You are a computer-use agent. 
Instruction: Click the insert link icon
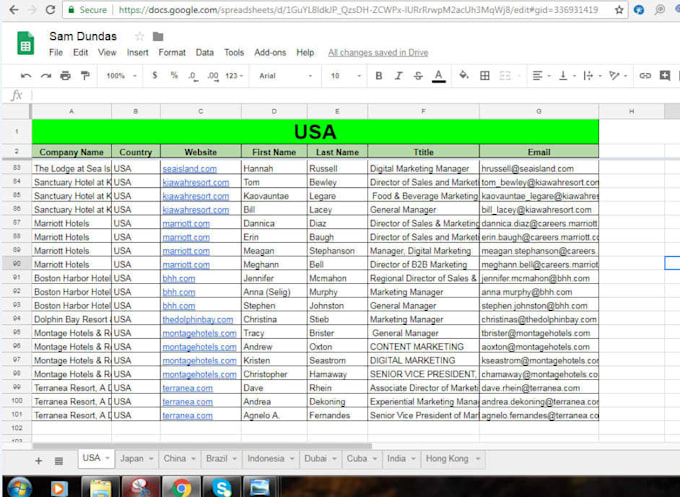point(645,76)
